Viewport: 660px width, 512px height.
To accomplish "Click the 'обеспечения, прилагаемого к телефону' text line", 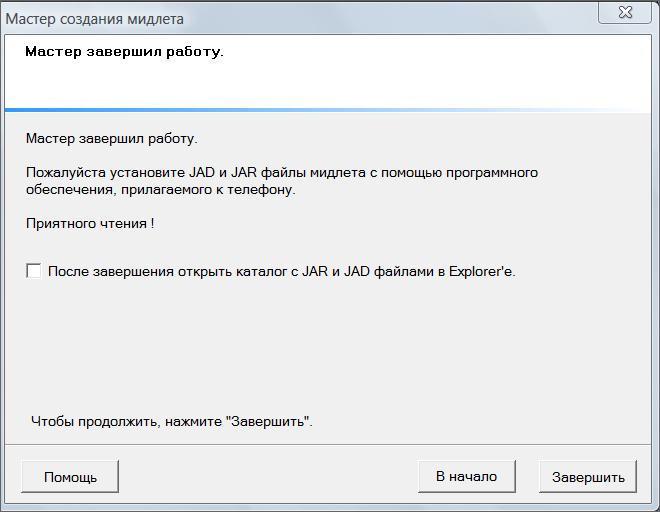I will pos(160,189).
